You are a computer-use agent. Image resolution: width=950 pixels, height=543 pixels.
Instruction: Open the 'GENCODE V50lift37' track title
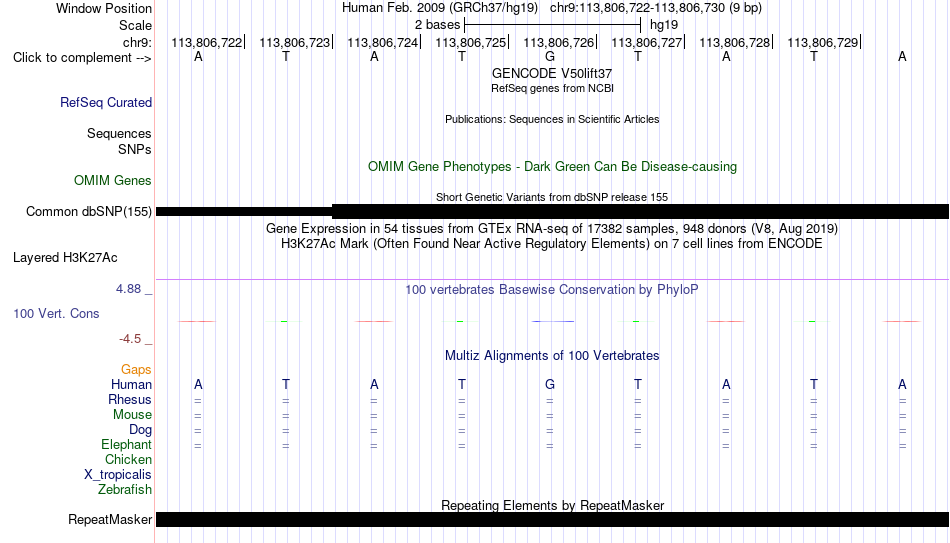(x=552, y=73)
